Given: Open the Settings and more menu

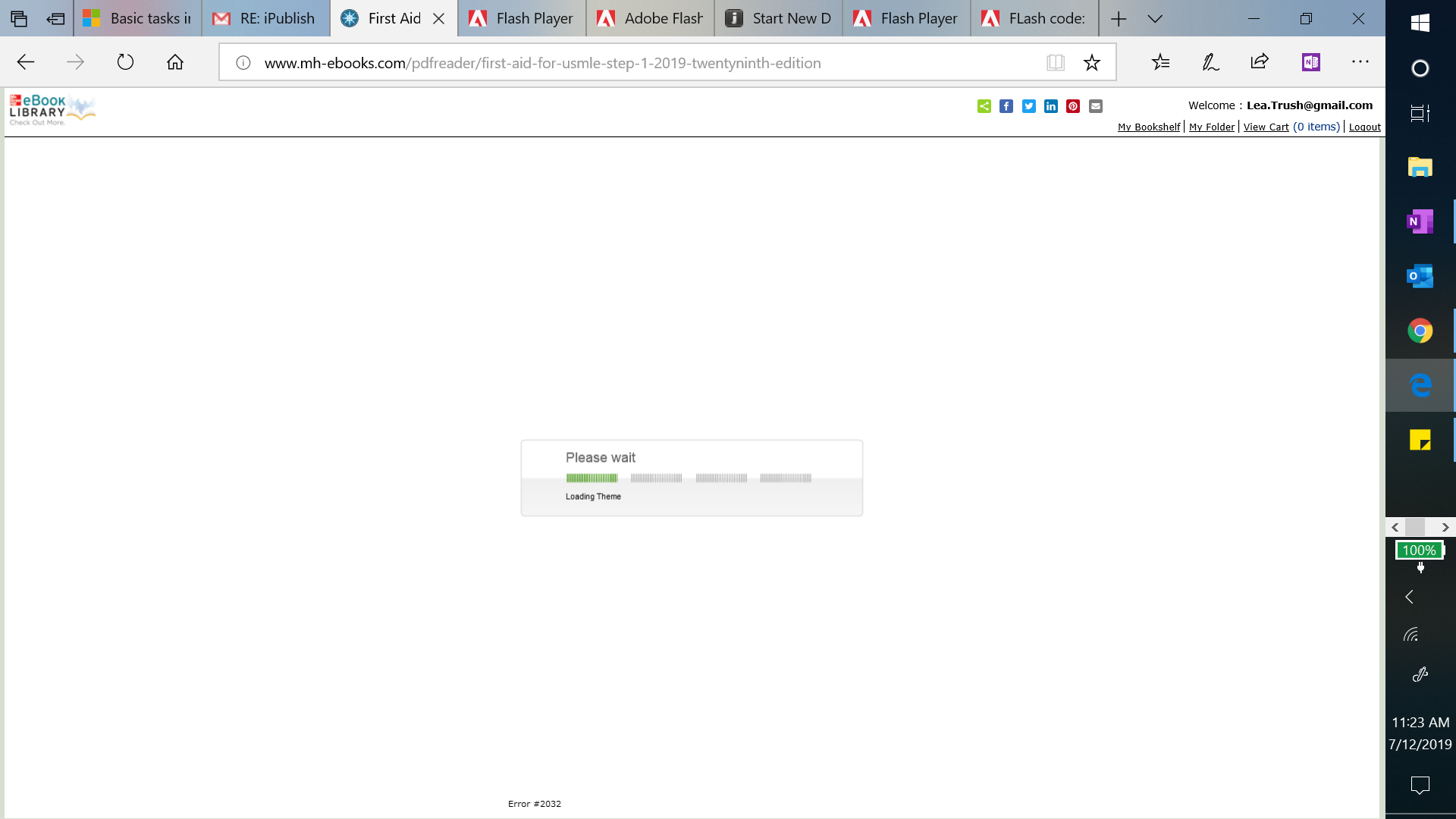Looking at the screenshot, I should tap(1360, 62).
